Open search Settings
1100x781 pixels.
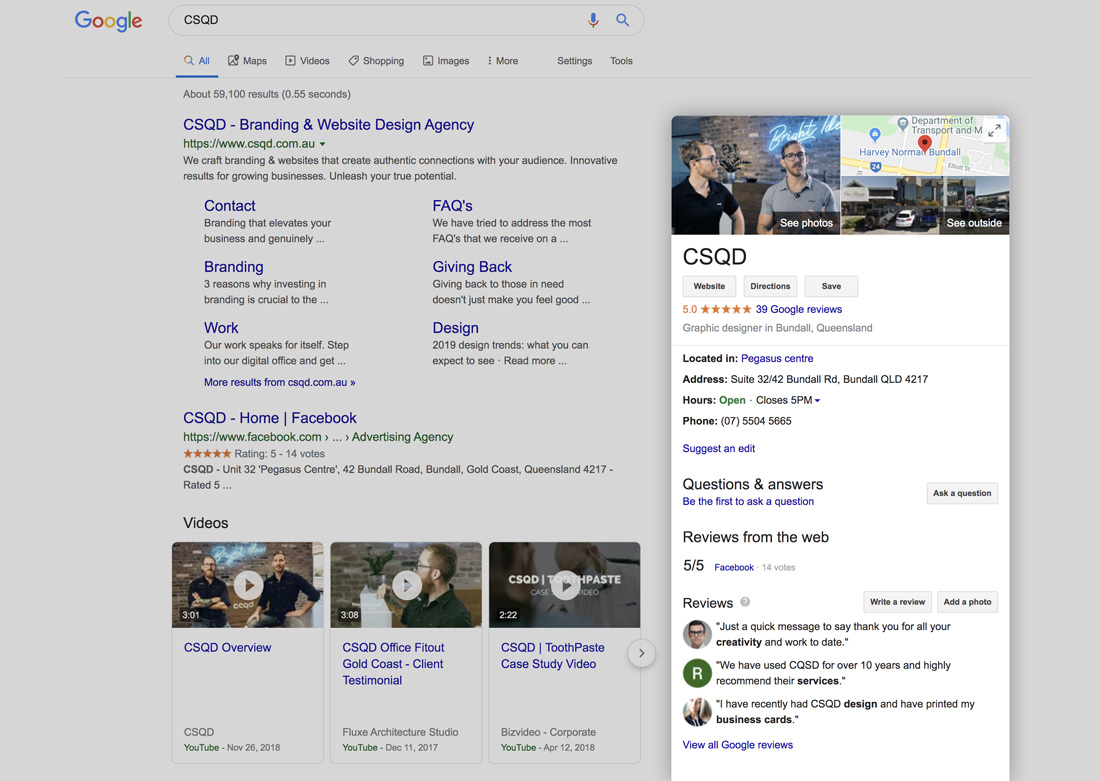pyautogui.click(x=575, y=61)
